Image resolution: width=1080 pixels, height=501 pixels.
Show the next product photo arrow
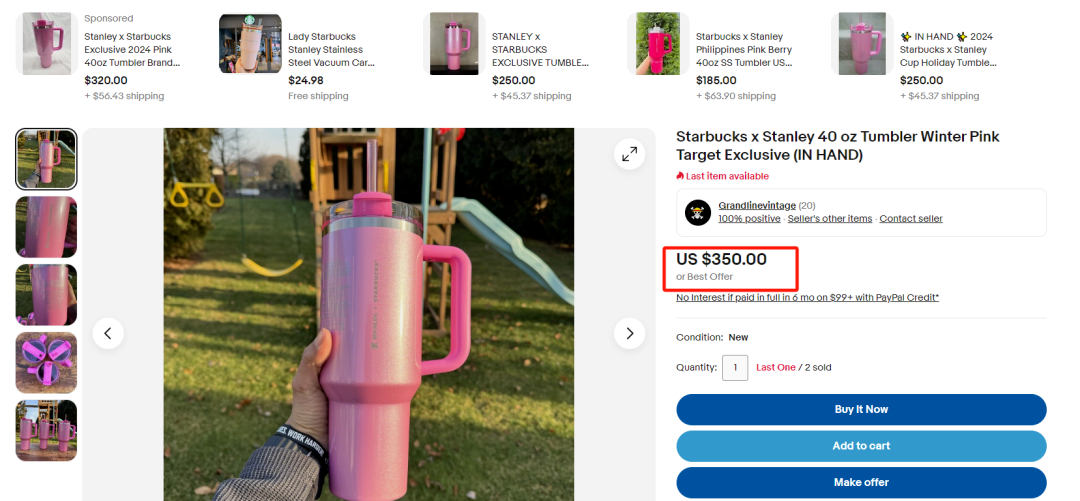630,334
